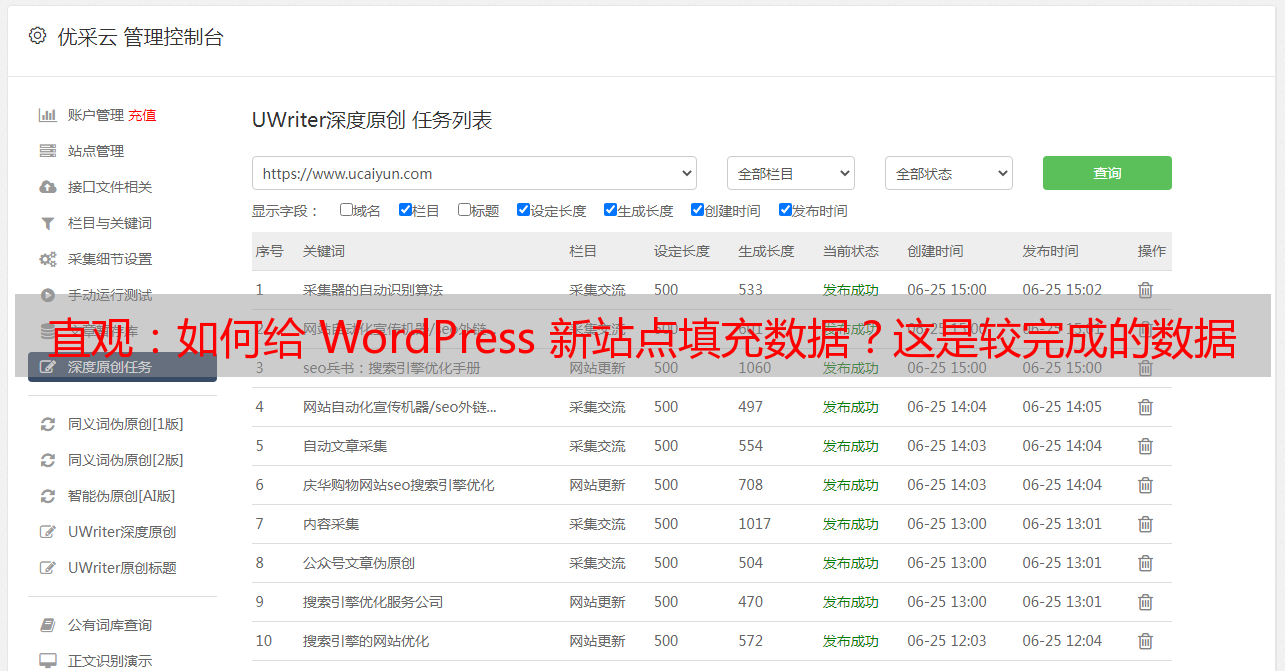Delete the task 自动文章采集 with trash icon
The height and width of the screenshot is (671, 1285).
pos(1145,446)
